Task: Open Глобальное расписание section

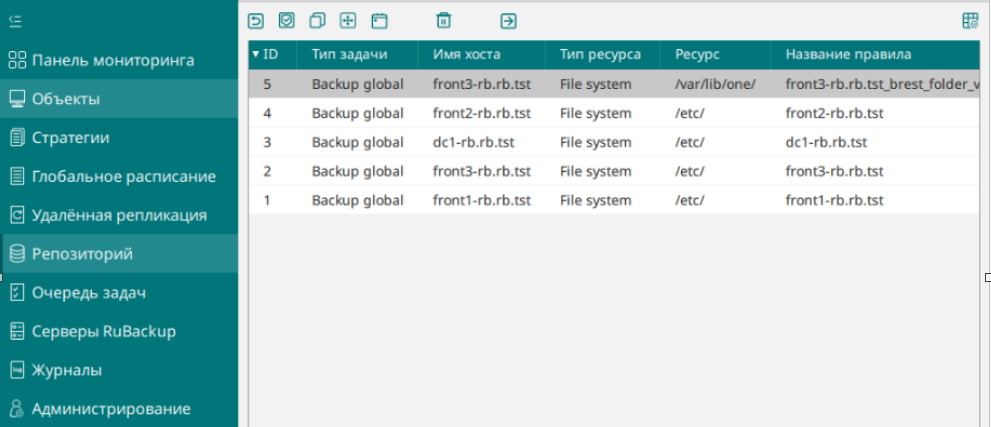Action: [119, 176]
